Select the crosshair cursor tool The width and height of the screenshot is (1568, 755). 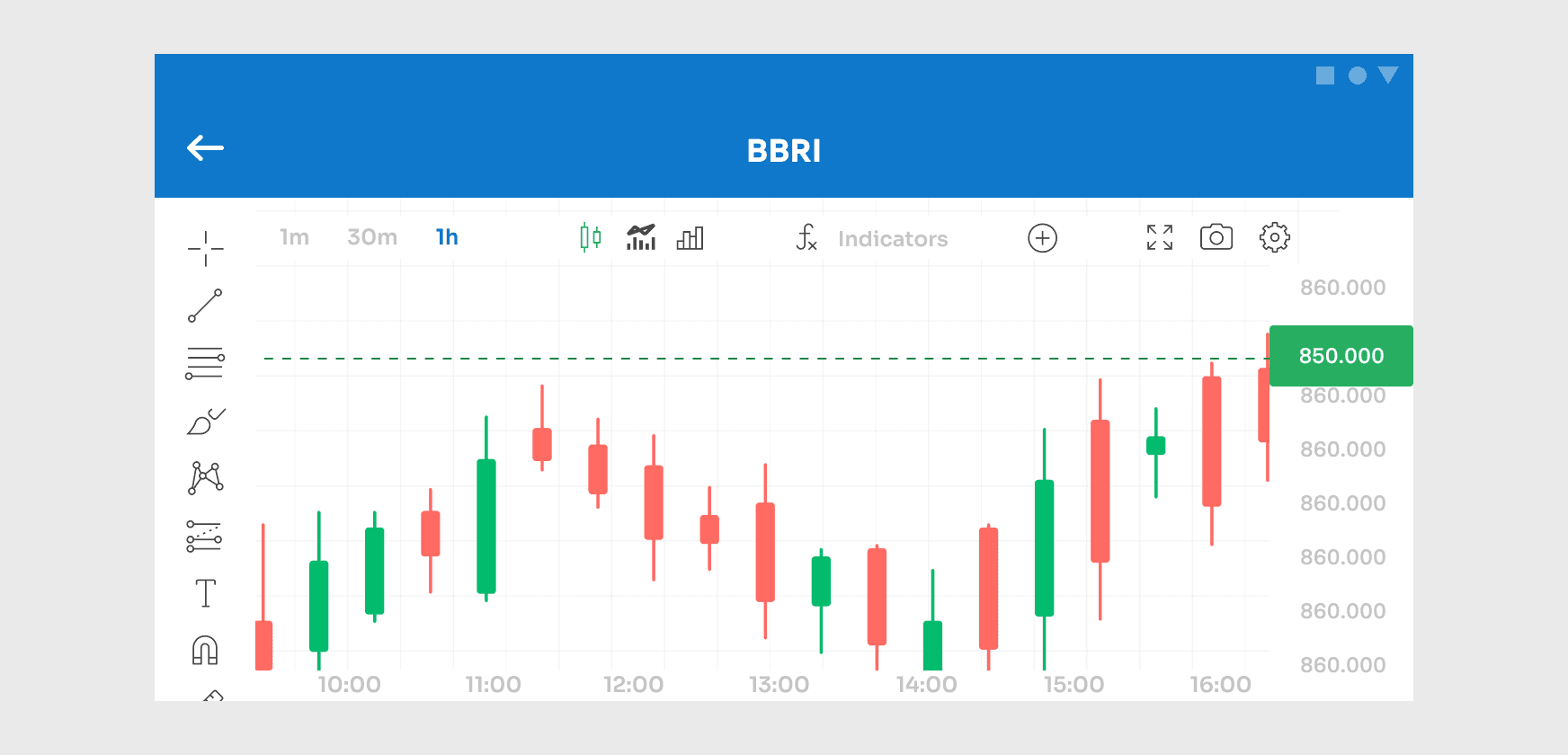(x=206, y=248)
